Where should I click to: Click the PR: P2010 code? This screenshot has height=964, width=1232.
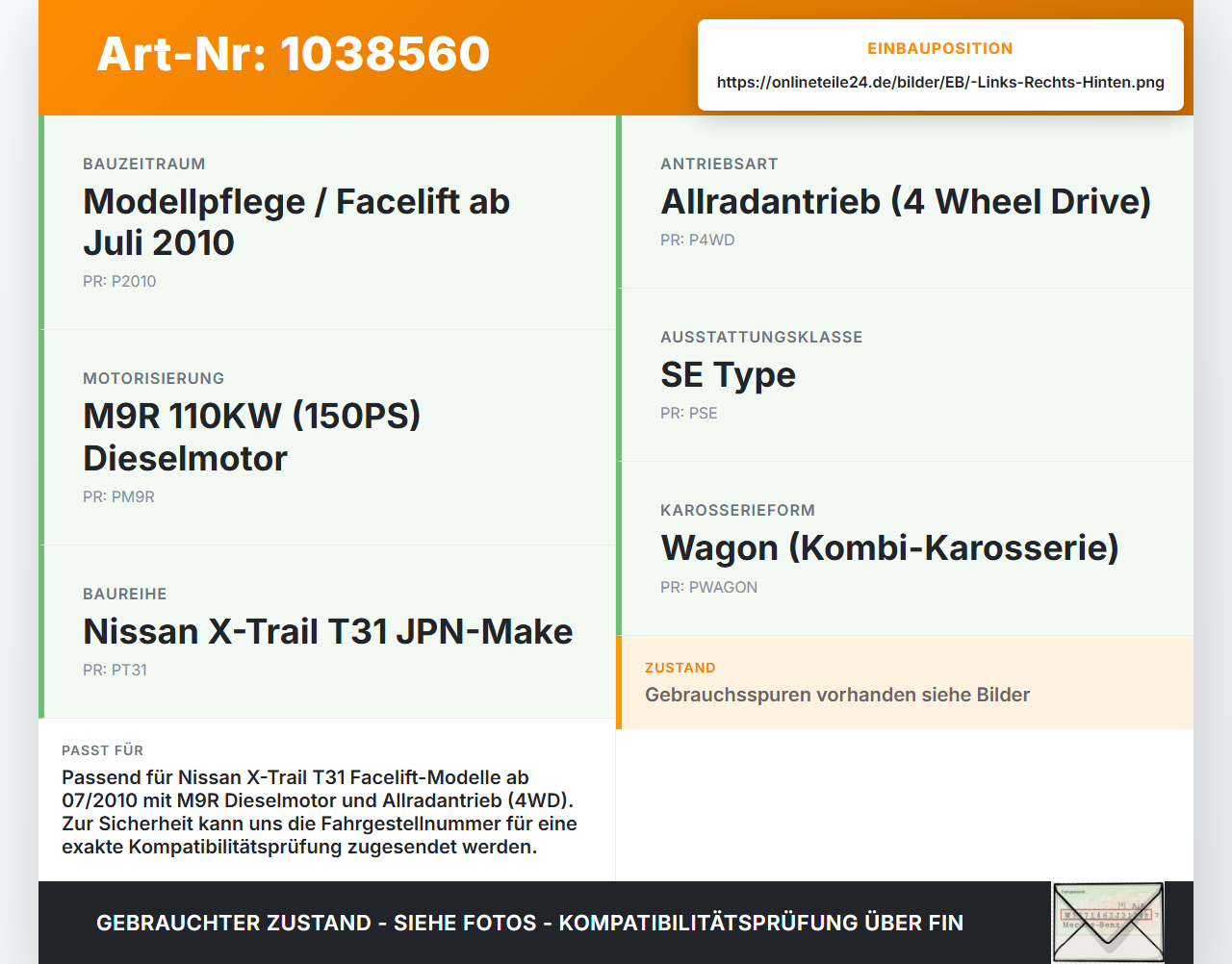[x=119, y=281]
